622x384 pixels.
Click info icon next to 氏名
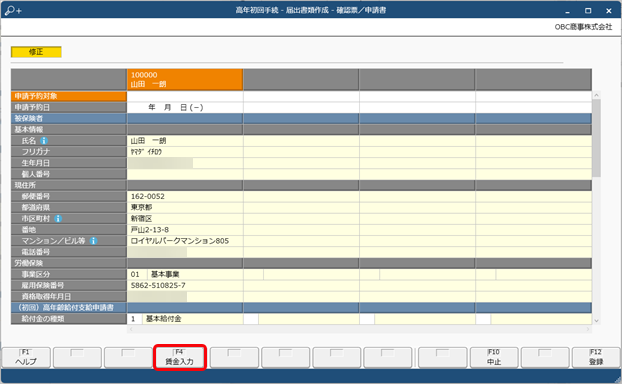pos(44,141)
